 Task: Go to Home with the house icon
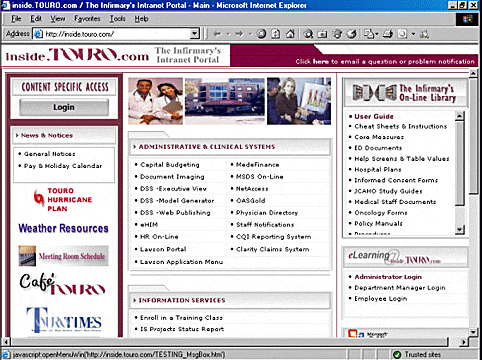coord(290,34)
